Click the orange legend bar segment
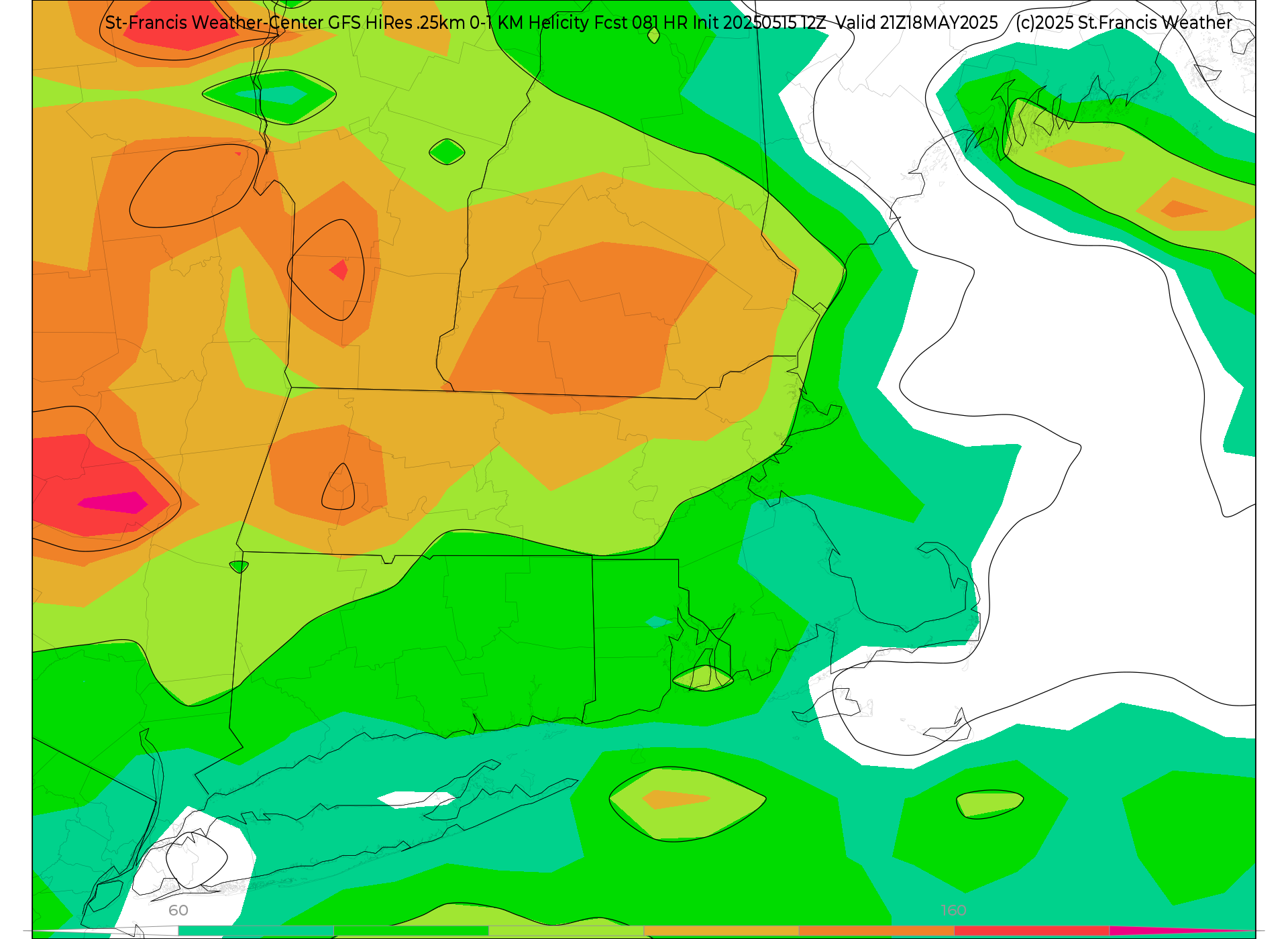The width and height of the screenshot is (1288, 939). coord(876,931)
